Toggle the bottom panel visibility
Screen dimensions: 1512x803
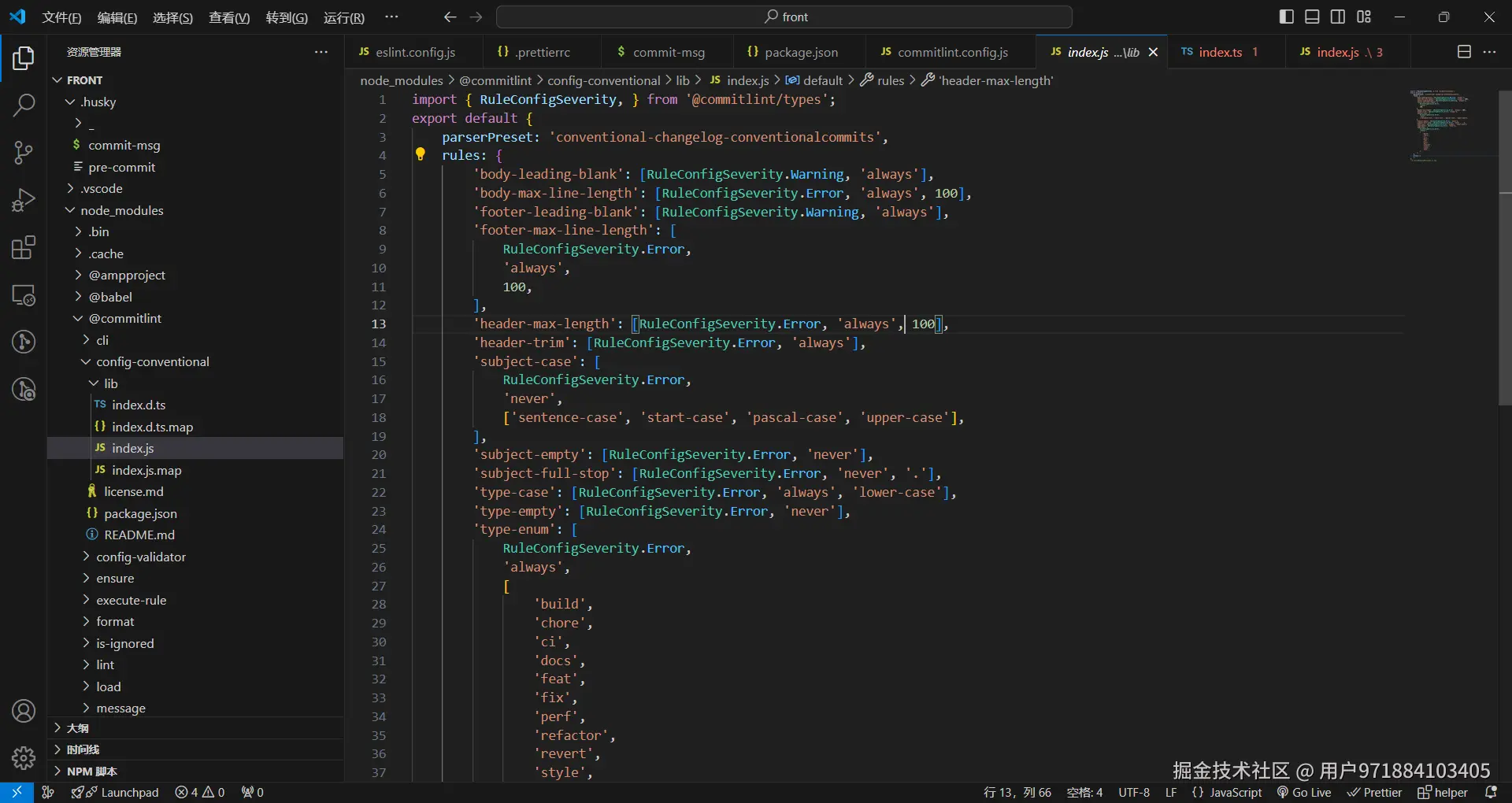point(1312,17)
